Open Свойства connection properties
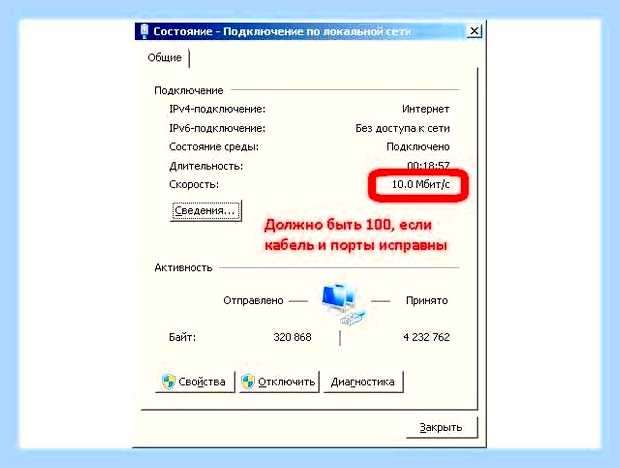Viewport: 620px width, 468px height. click(x=195, y=382)
